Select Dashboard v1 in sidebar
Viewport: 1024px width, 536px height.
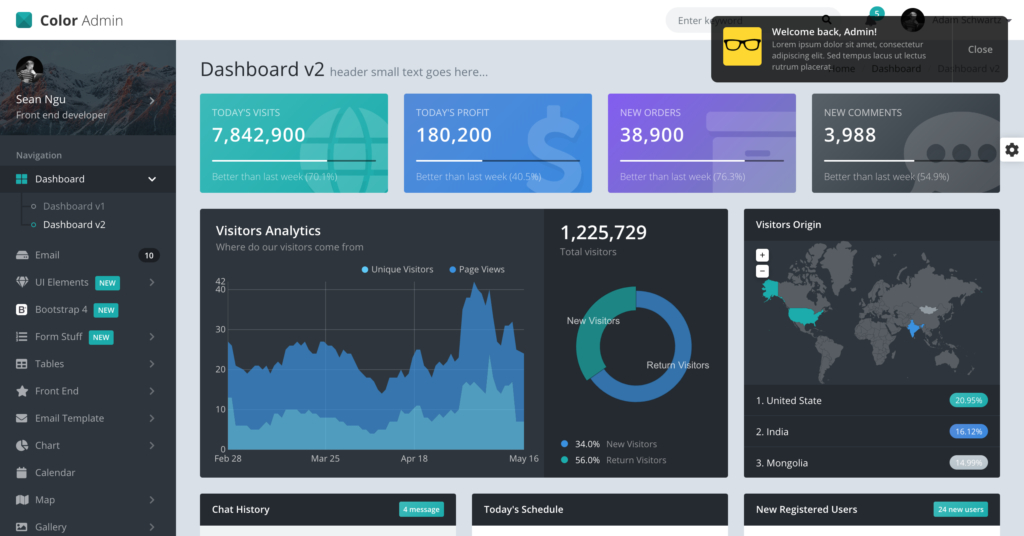pyautogui.click(x=74, y=206)
